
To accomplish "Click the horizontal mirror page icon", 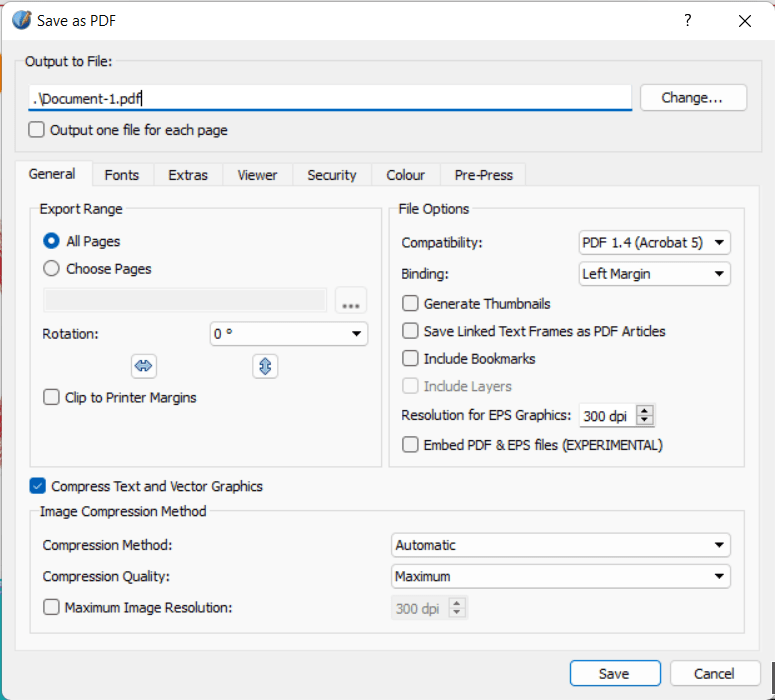I will [144, 366].
